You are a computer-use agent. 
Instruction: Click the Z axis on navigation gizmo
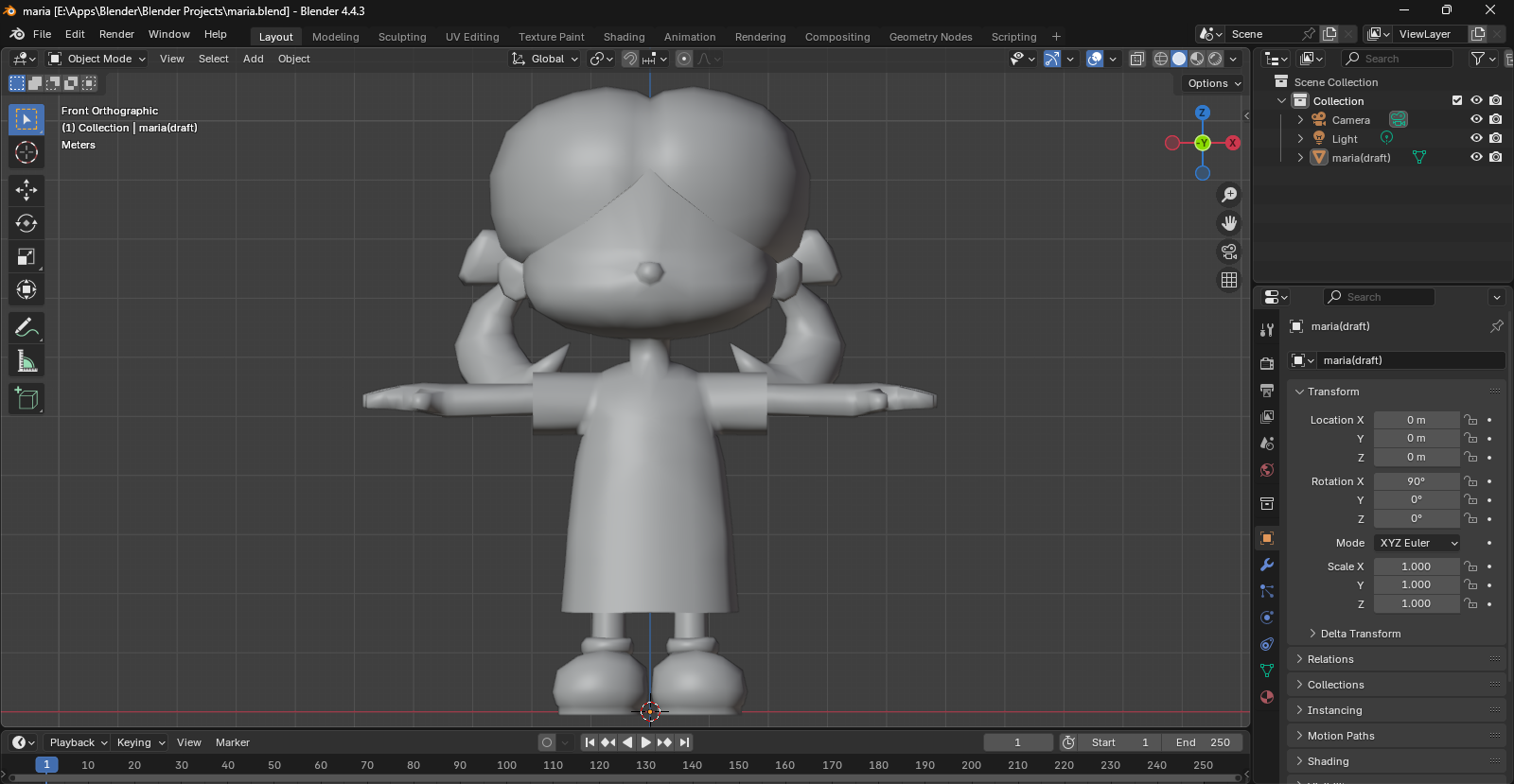click(1202, 113)
